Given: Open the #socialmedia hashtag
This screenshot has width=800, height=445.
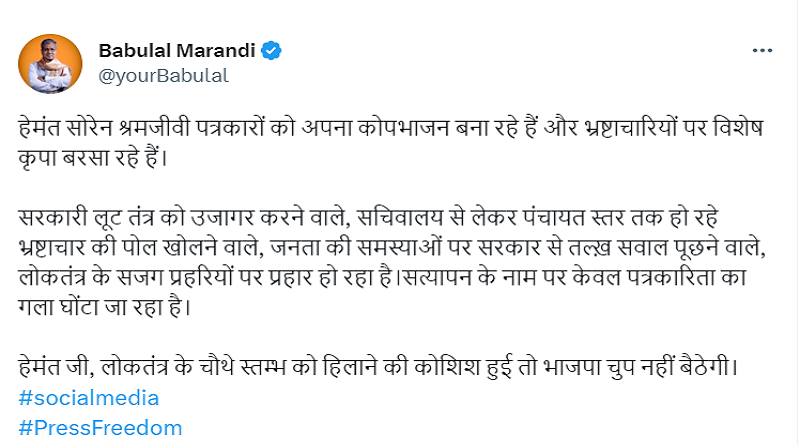Looking at the screenshot, I should tap(89, 398).
